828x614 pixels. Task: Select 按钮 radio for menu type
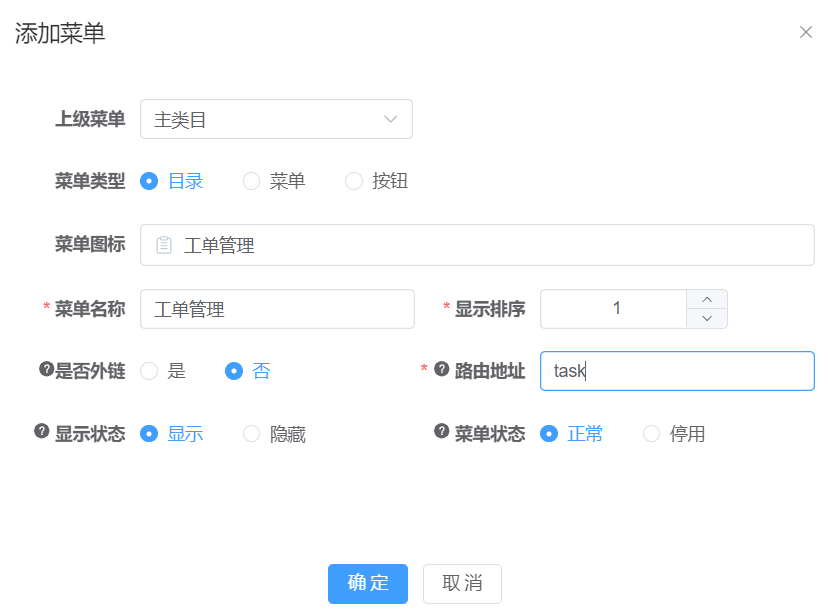354,181
